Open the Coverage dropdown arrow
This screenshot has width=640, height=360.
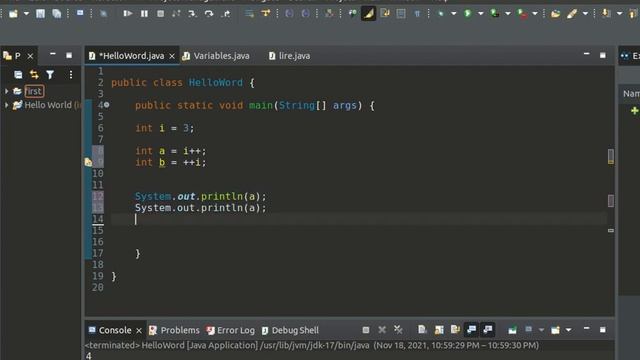click(508, 14)
